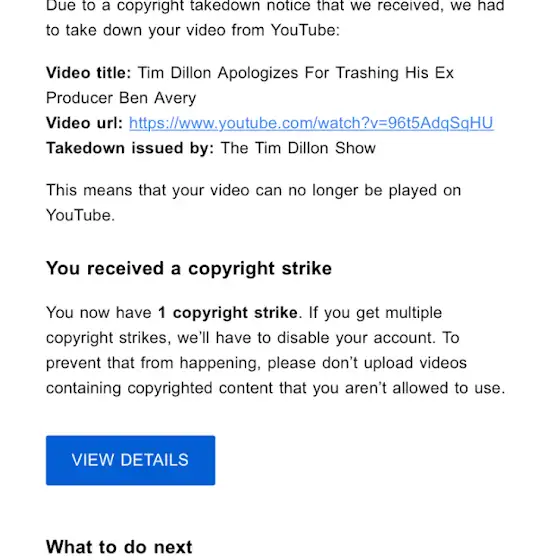Screen dimensions: 560x560
Task: Click 'to take down your video from YouTube:' line
Action: tap(193, 30)
